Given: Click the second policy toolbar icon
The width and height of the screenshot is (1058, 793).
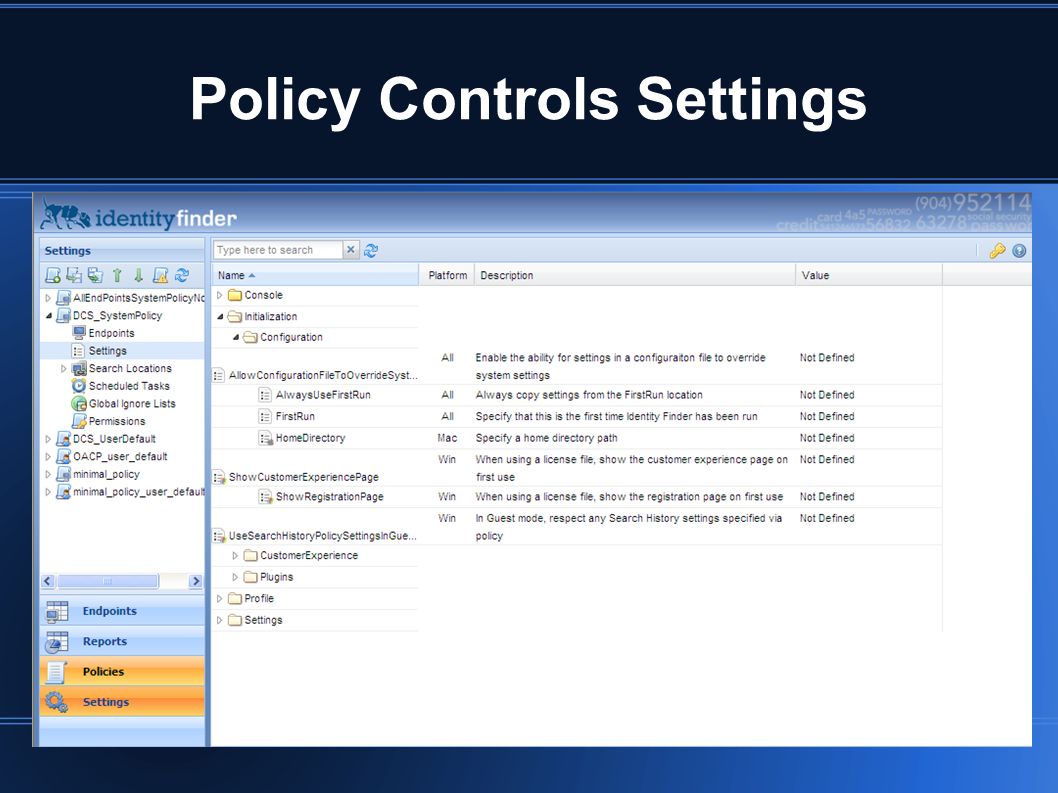Looking at the screenshot, I should [x=74, y=275].
